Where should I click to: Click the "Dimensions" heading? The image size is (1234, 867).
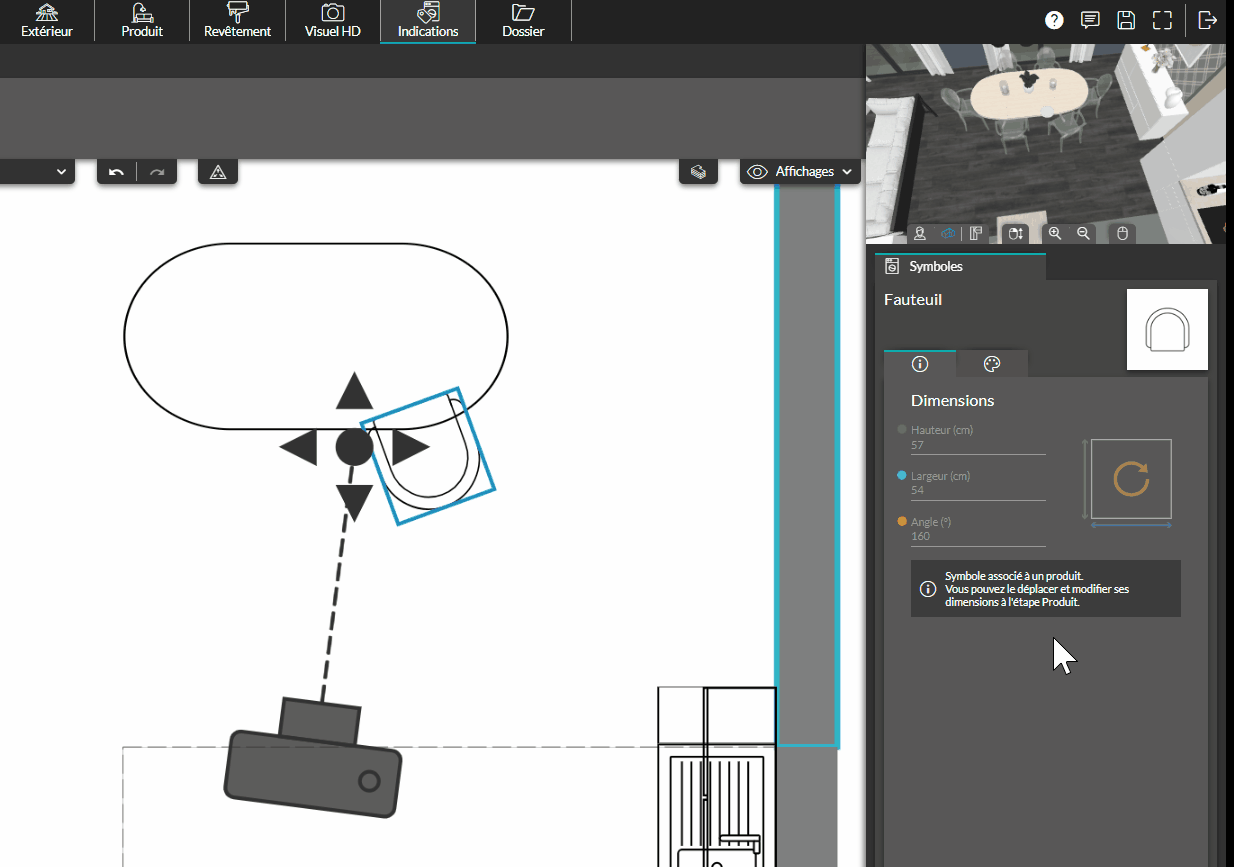click(x=952, y=400)
